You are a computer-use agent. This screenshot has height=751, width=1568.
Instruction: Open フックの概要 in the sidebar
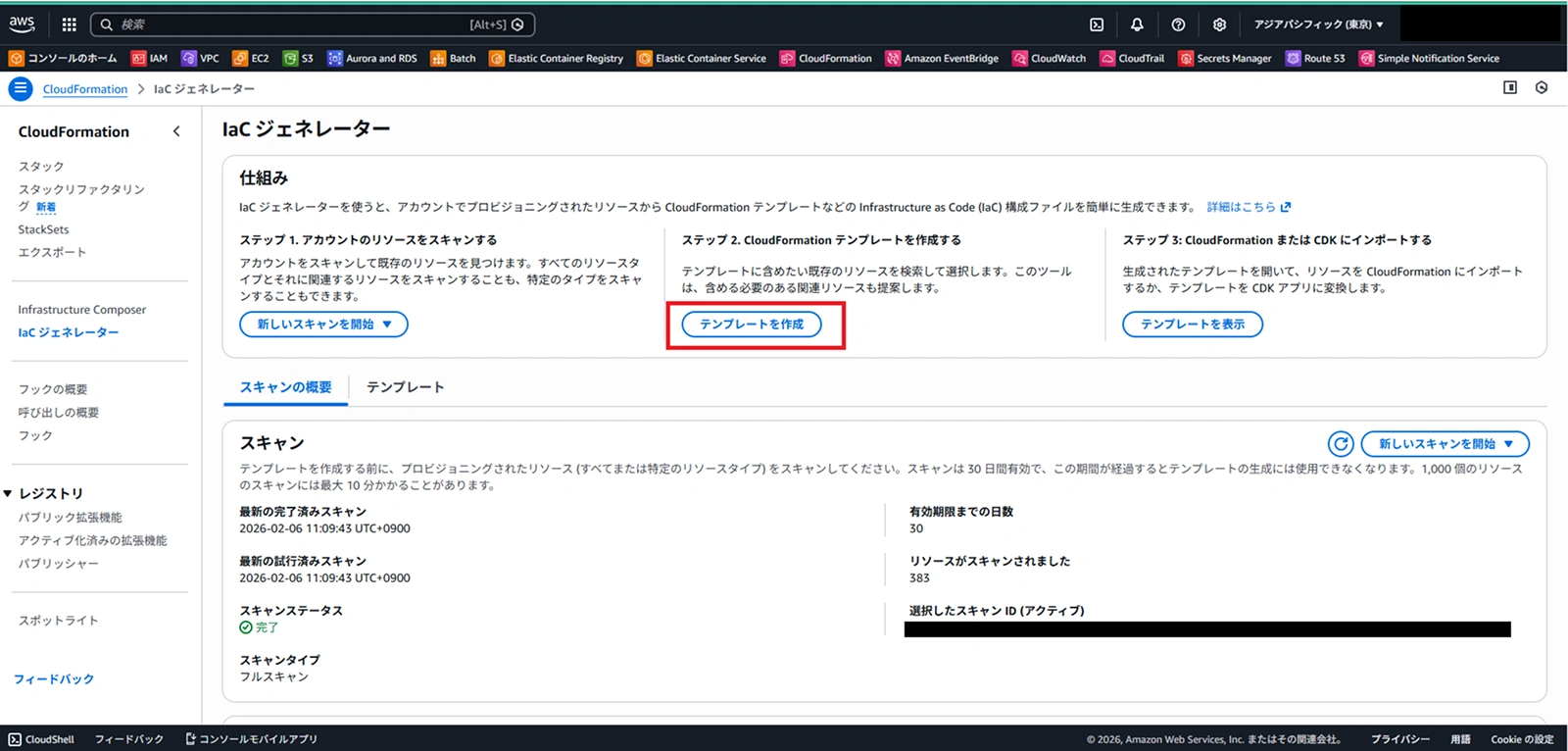53,389
